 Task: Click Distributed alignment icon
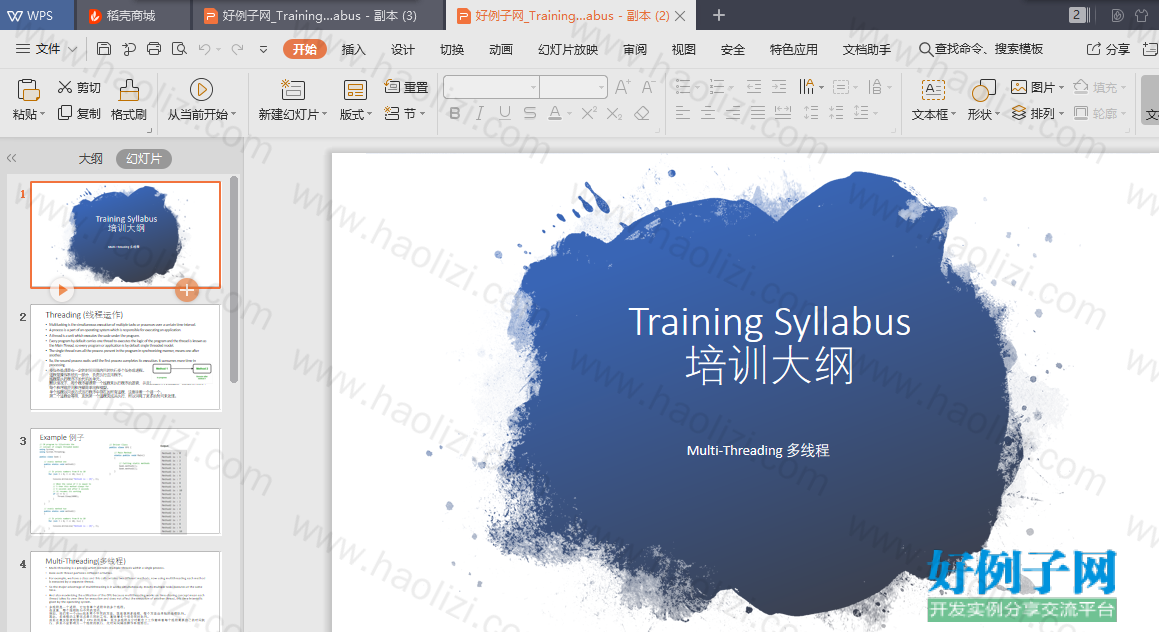[x=783, y=113]
